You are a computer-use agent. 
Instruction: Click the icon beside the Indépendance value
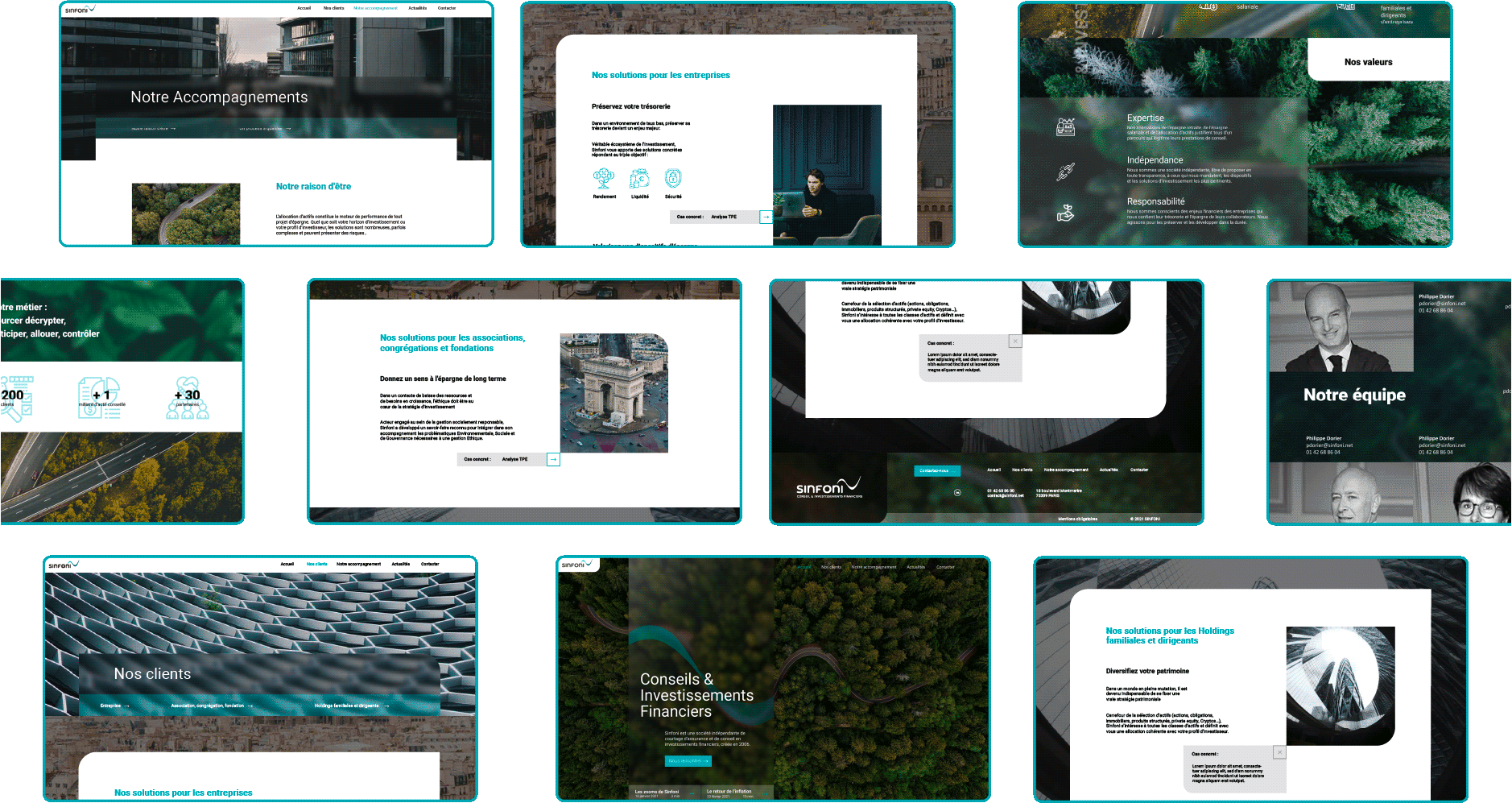[x=1066, y=172]
